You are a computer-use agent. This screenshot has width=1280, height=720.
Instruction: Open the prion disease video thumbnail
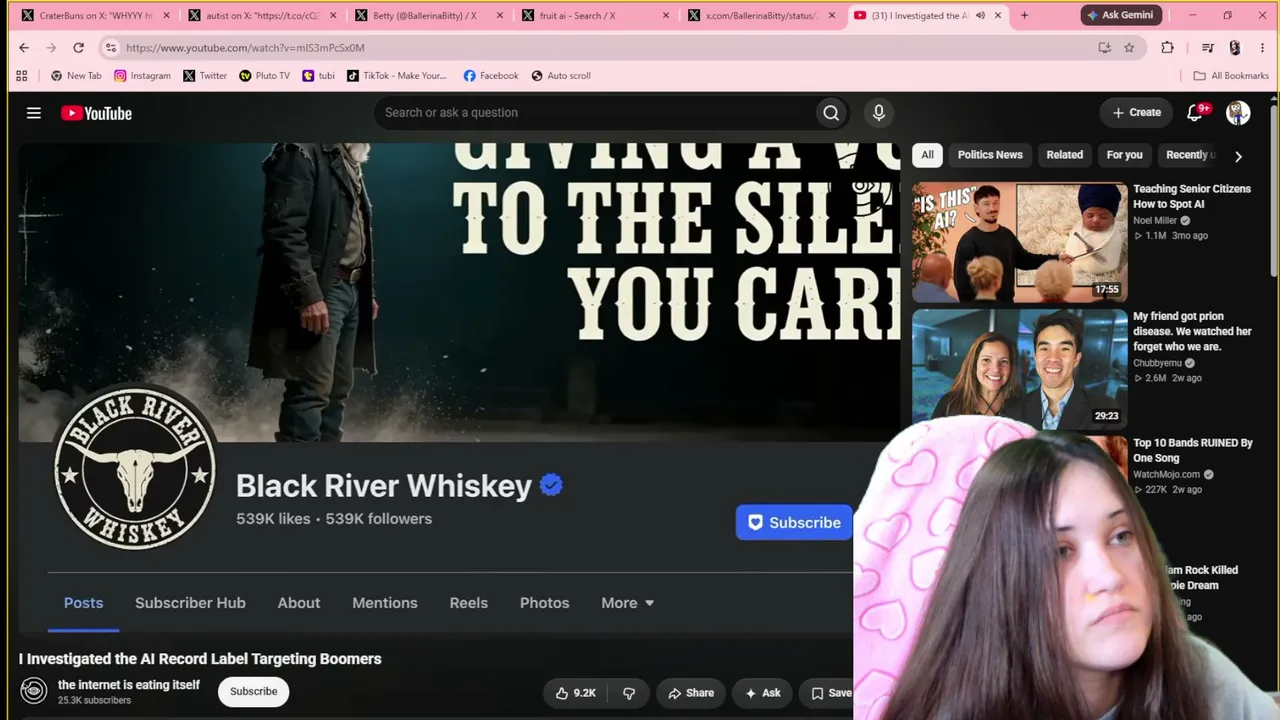[1019, 369]
